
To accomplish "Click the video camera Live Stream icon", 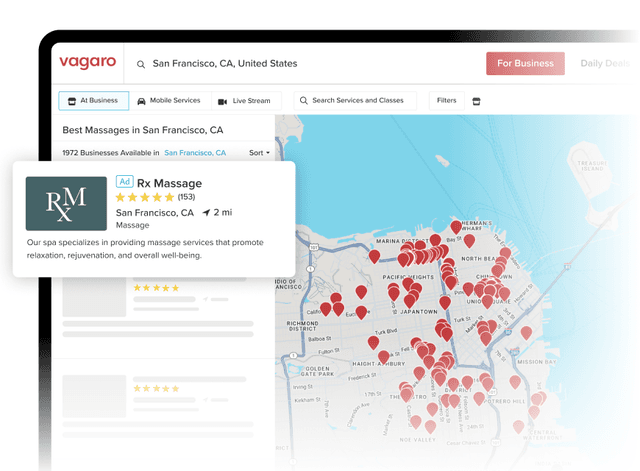I will [222, 102].
